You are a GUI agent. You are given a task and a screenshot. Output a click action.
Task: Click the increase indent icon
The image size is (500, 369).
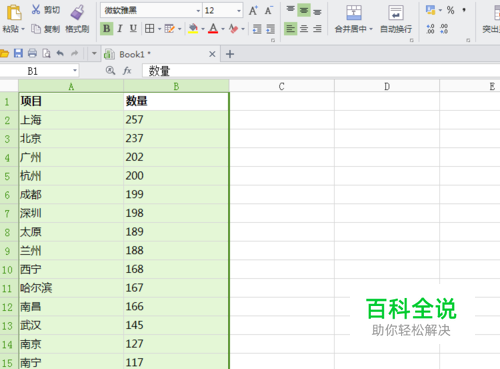click(270, 29)
